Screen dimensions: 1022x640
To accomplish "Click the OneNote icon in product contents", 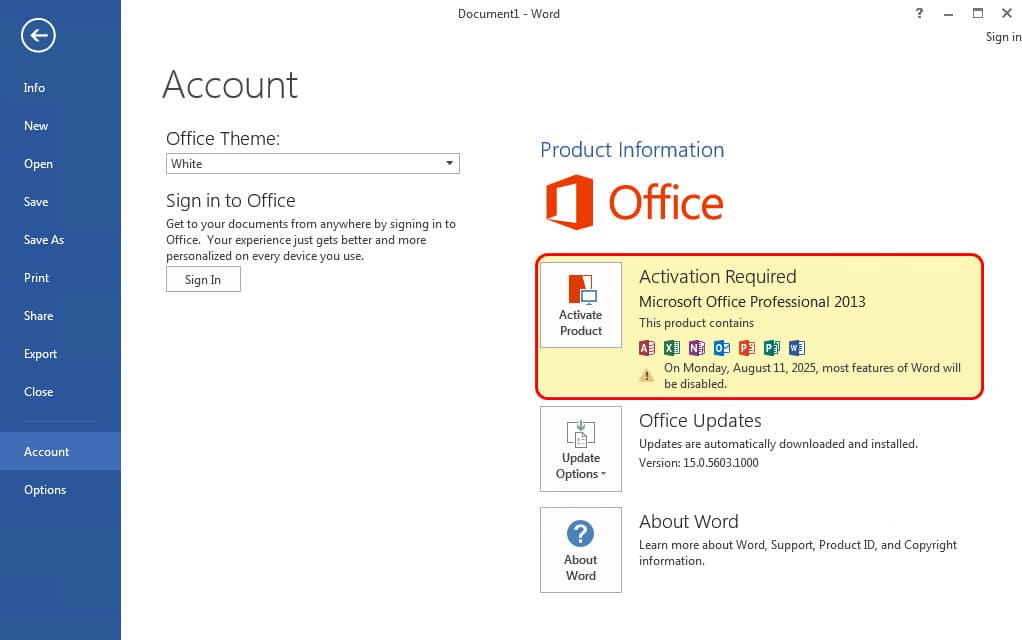I will click(697, 348).
